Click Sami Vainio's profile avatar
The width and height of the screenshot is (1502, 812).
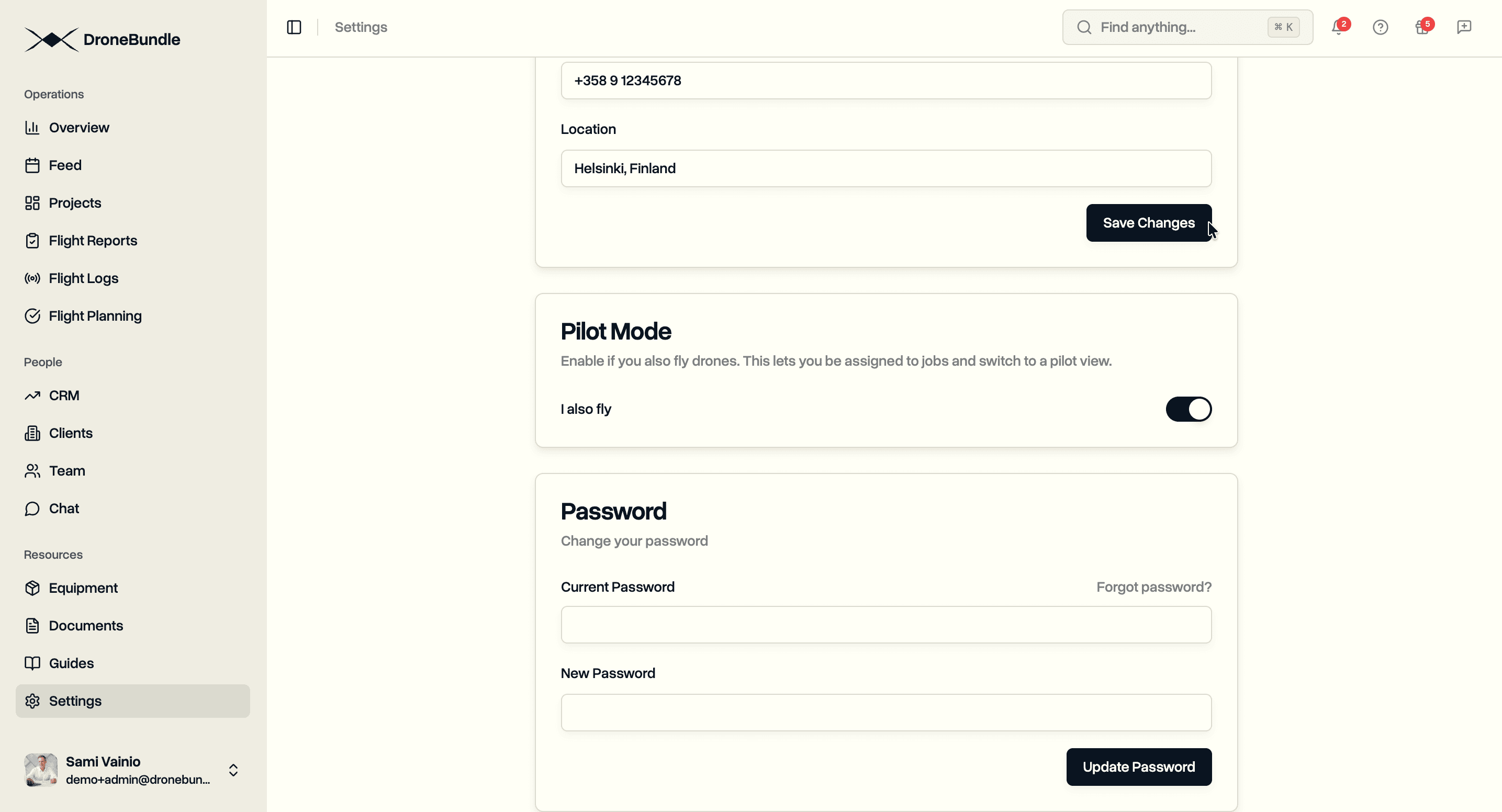(41, 770)
